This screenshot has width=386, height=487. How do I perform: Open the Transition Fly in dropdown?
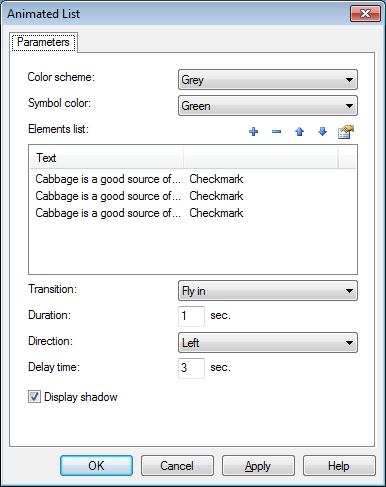(268, 291)
